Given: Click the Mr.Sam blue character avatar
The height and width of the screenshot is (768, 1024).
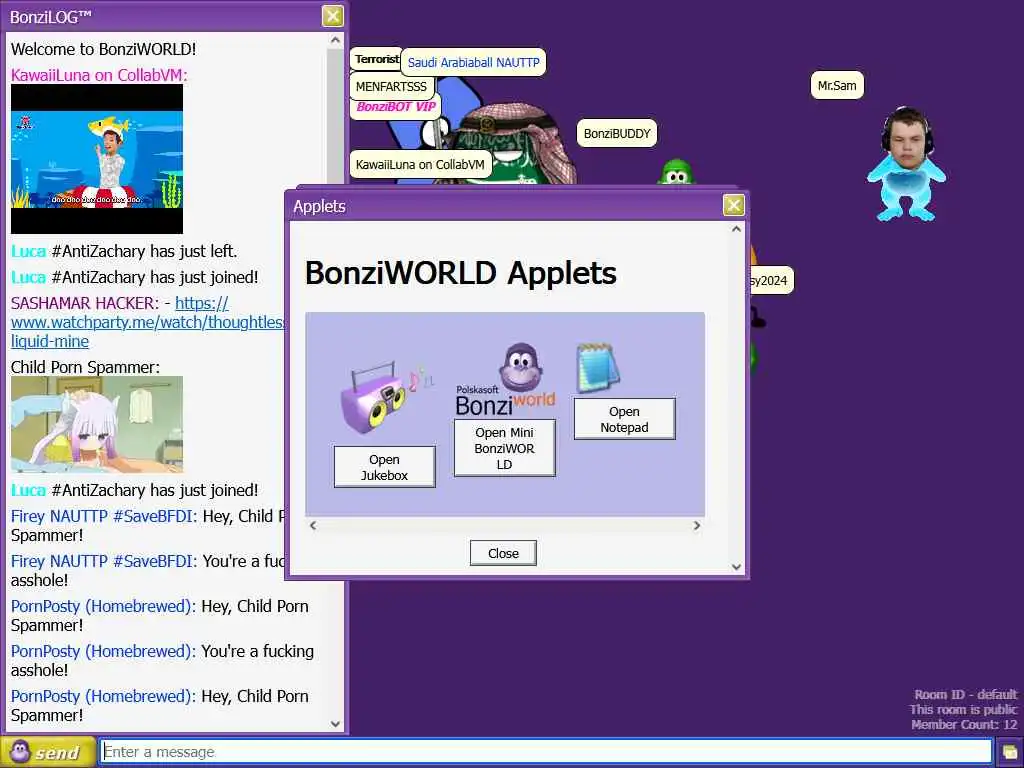Looking at the screenshot, I should (x=906, y=165).
